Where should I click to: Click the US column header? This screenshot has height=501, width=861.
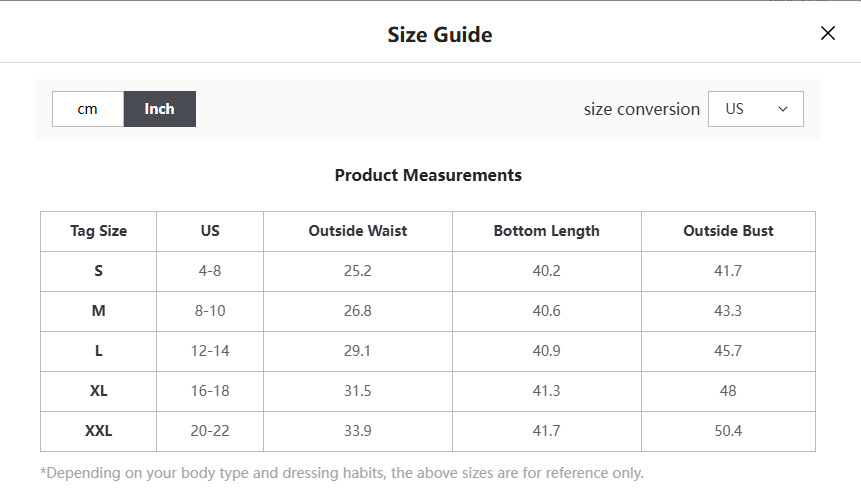click(210, 231)
